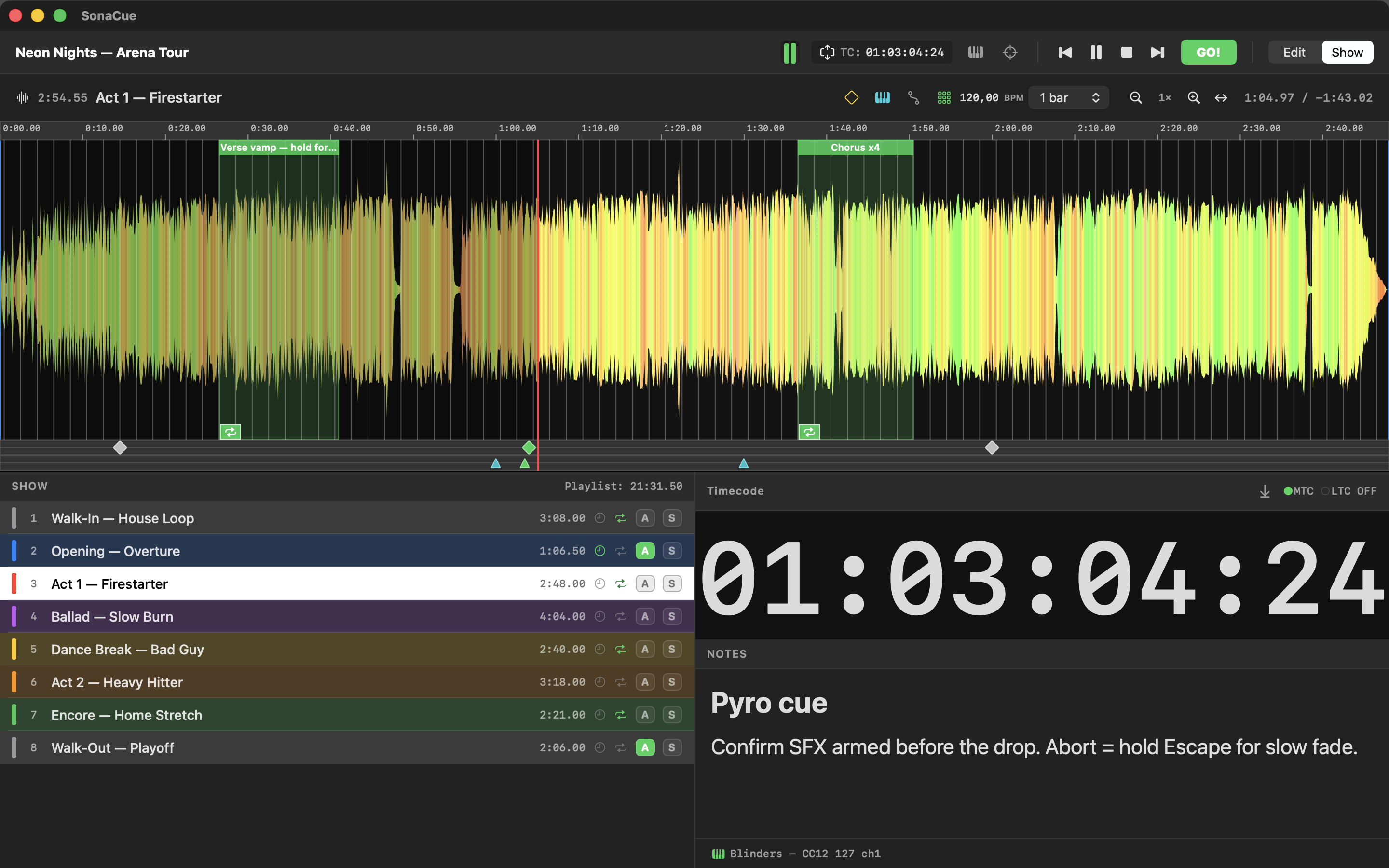Screen dimensions: 1389x868
Task: Click the download arrow in Timecode panel
Action: point(1265,491)
